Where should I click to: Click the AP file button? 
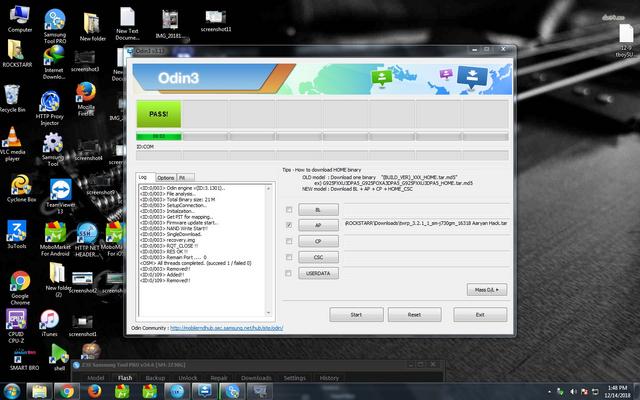point(318,225)
